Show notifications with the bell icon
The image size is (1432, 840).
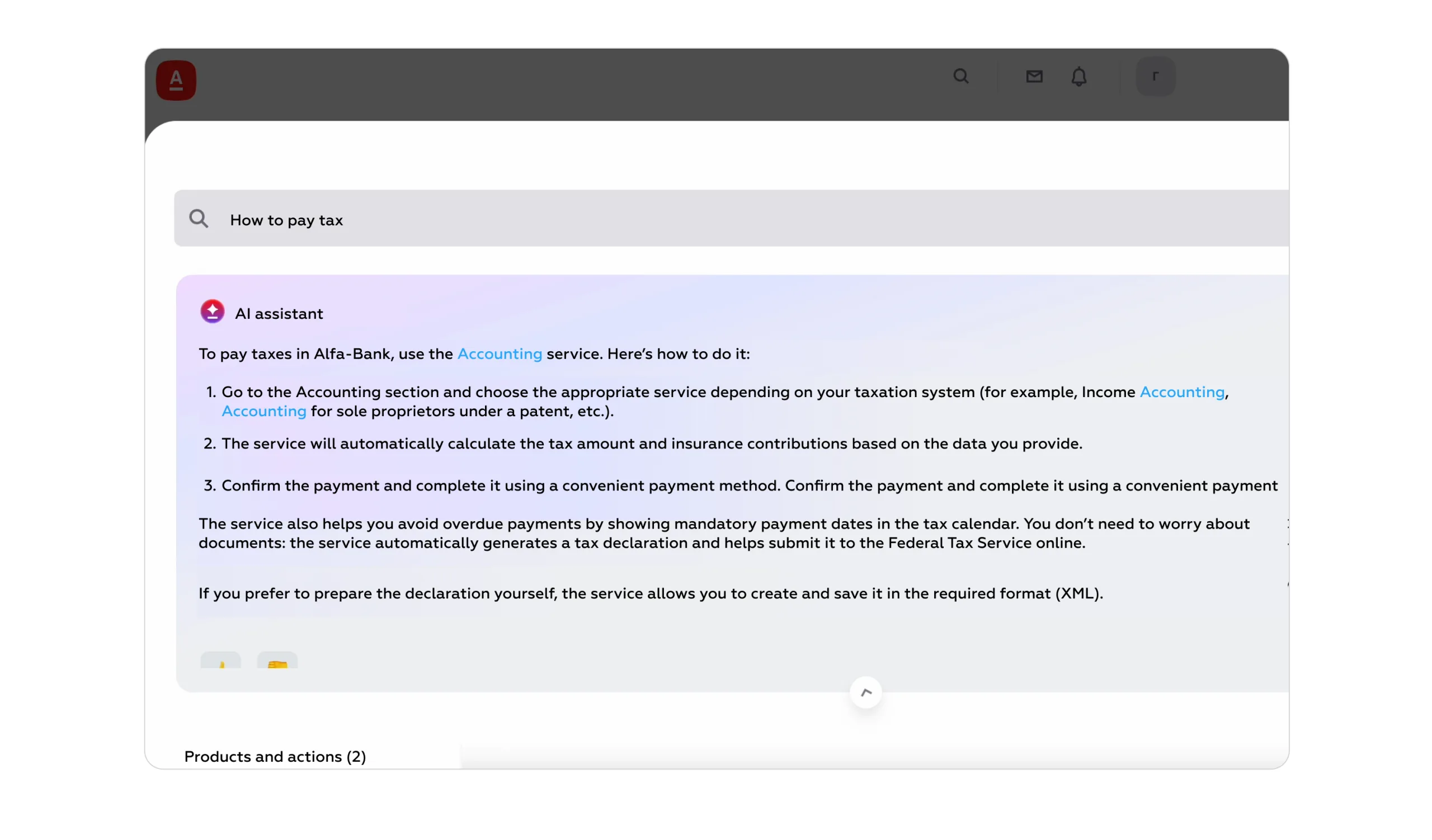(x=1078, y=77)
